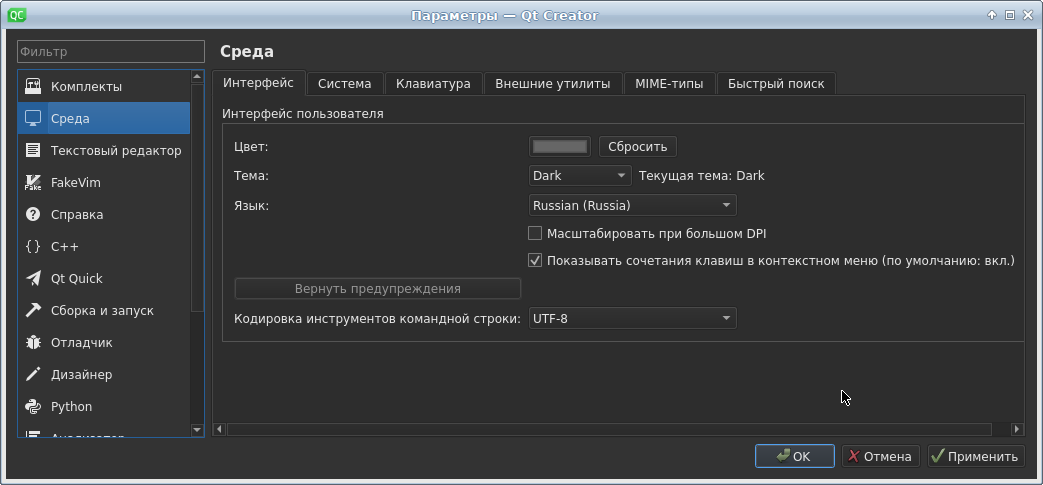1043x485 pixels.
Task: Click the Справка question mark icon
Action: (x=33, y=215)
